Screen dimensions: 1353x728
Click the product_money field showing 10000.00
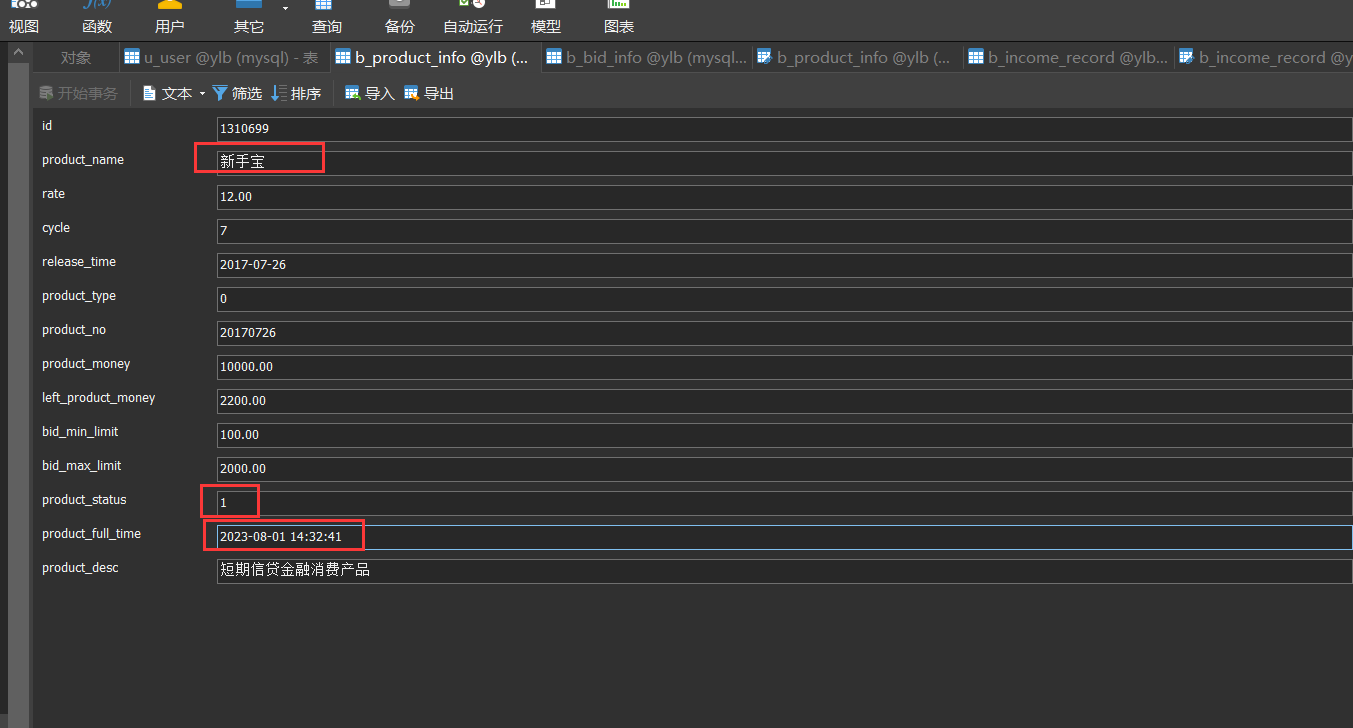click(x=784, y=367)
